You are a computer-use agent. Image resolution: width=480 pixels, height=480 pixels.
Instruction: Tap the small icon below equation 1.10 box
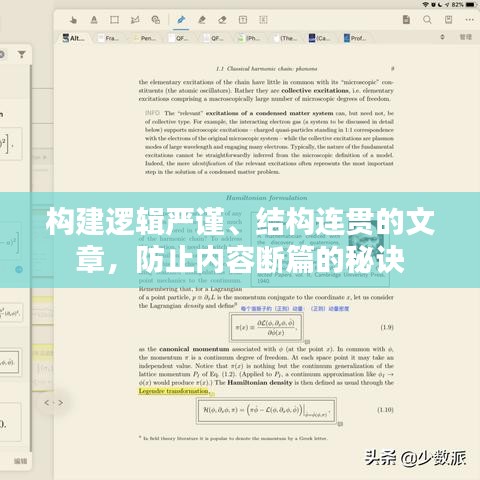[340, 424]
